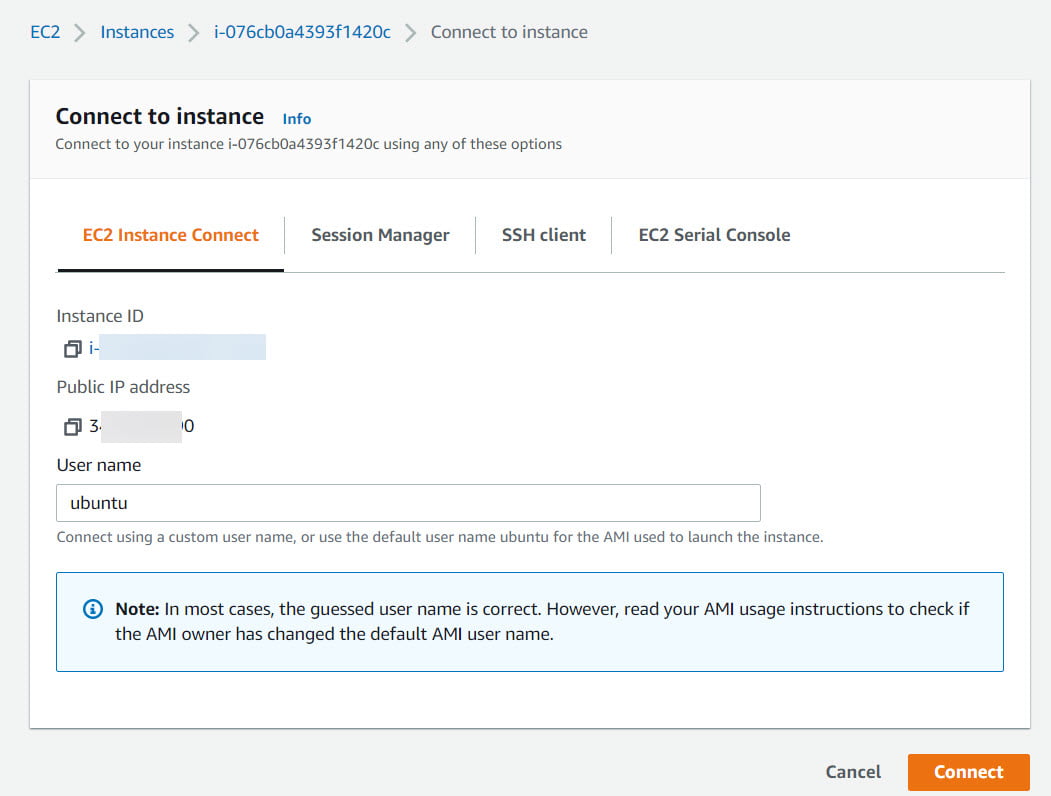
Task: Click the Cancel button
Action: [x=853, y=772]
